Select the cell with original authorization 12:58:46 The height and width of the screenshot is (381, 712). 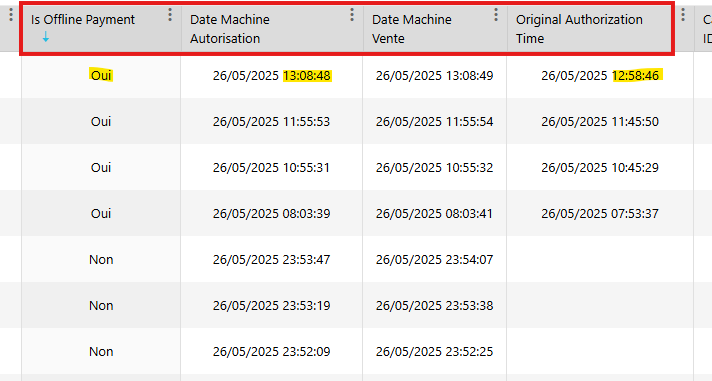tap(600, 75)
